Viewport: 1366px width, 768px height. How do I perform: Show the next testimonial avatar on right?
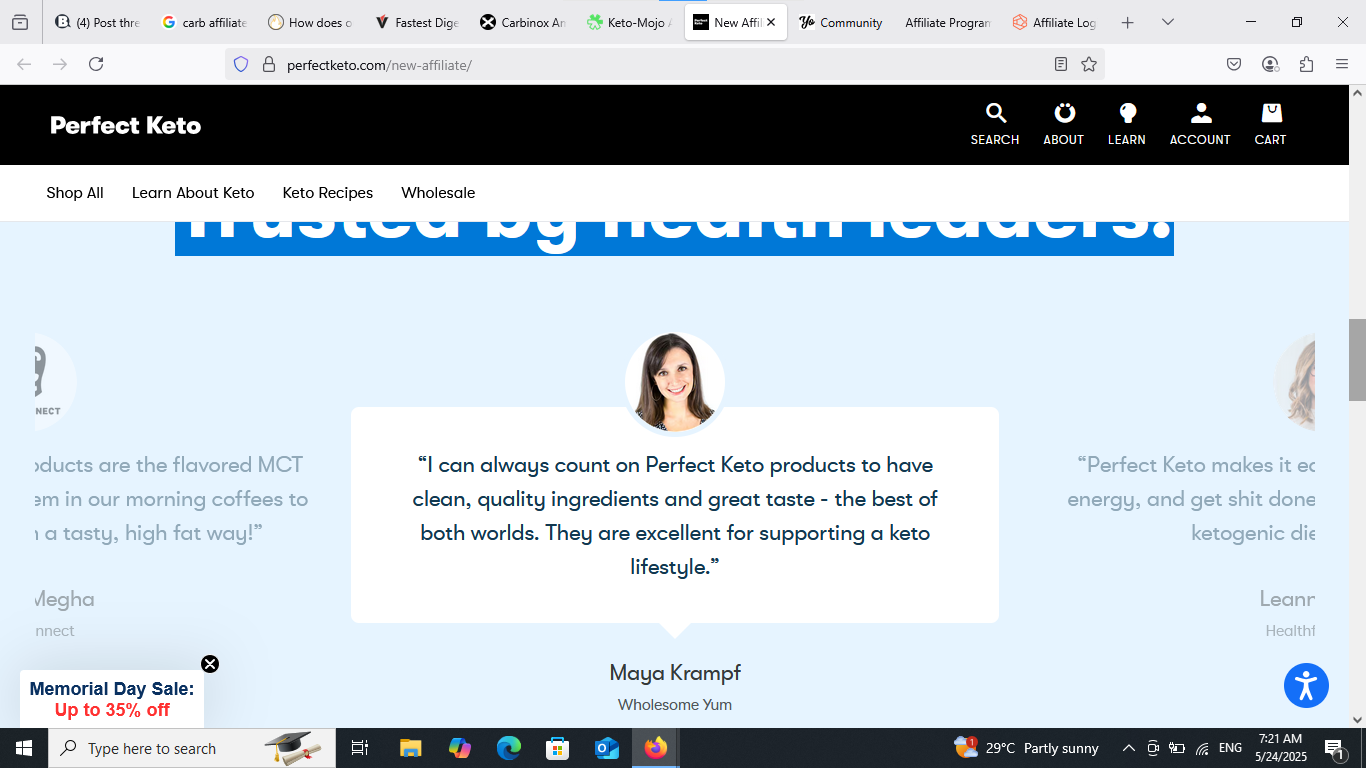click(1295, 383)
